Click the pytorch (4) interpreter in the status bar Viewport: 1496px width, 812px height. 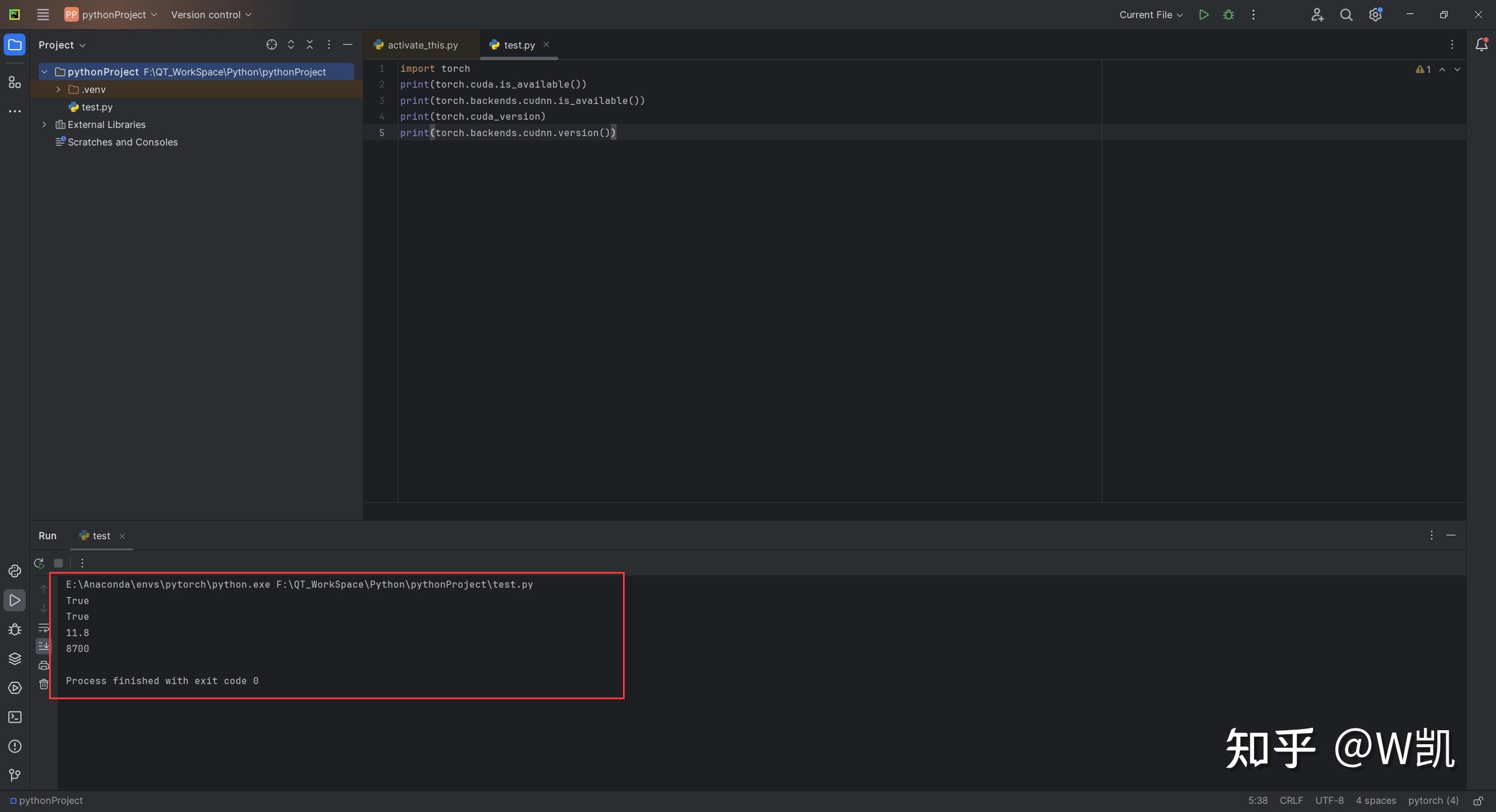point(1433,800)
